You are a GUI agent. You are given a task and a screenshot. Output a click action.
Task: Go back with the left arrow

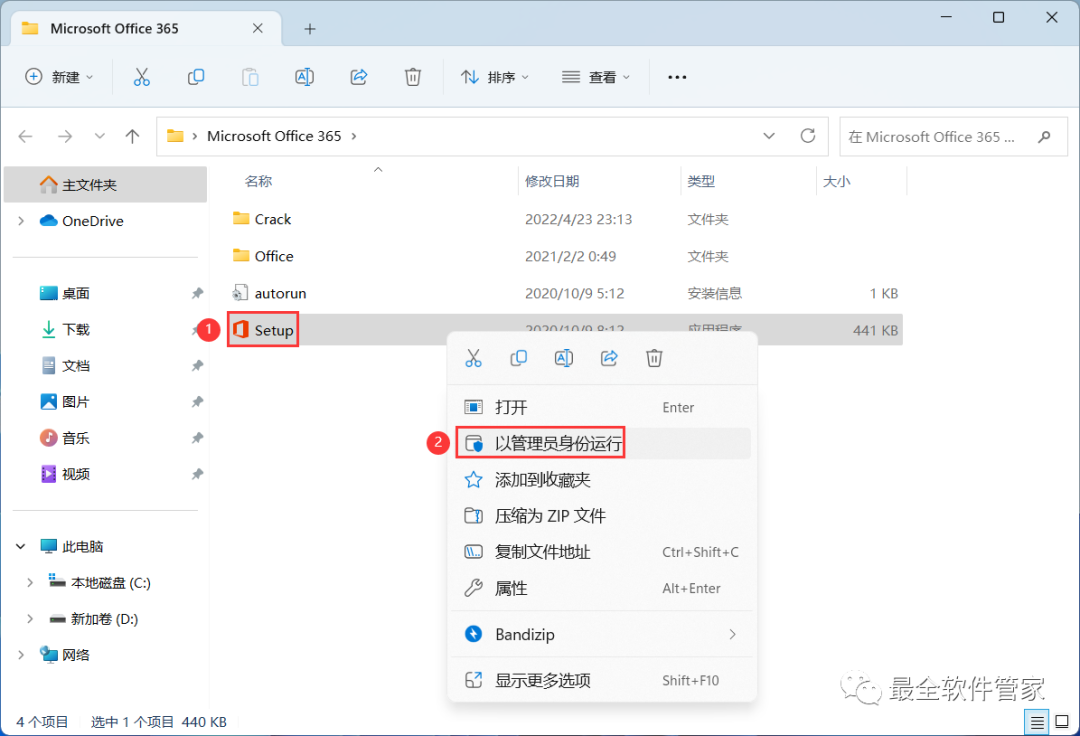tap(25, 136)
